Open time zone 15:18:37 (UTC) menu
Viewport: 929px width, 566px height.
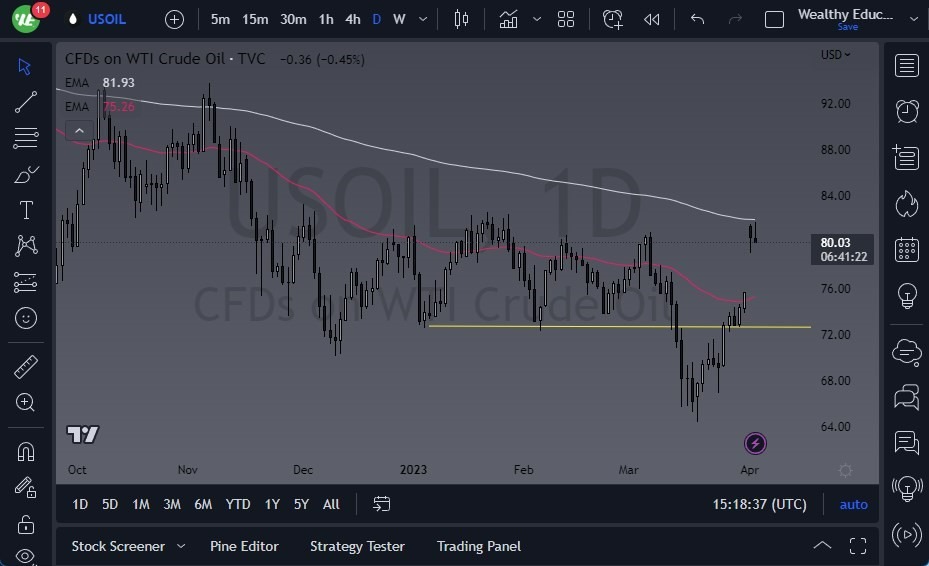(x=759, y=504)
